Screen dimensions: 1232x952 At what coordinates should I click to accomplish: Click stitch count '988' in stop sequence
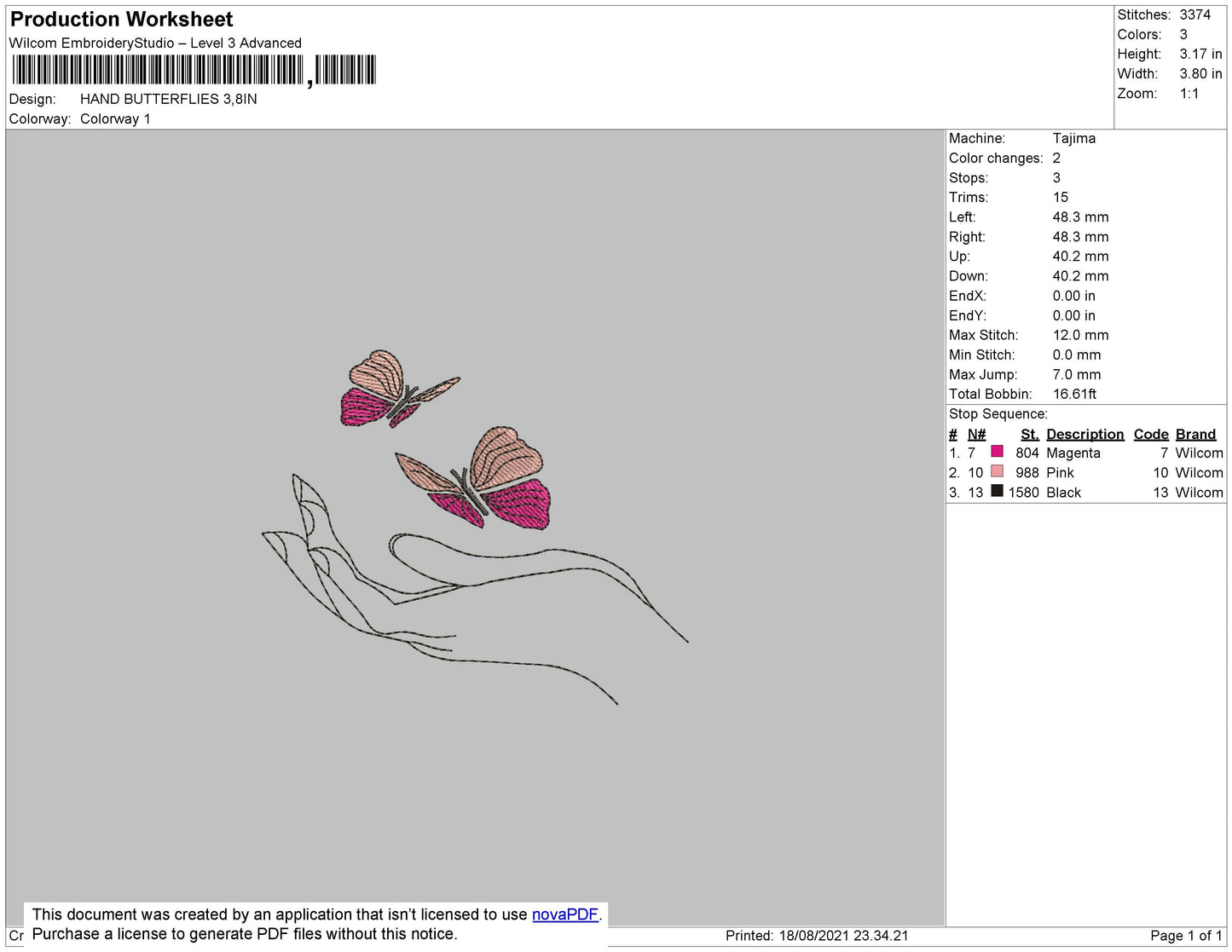click(x=1027, y=473)
